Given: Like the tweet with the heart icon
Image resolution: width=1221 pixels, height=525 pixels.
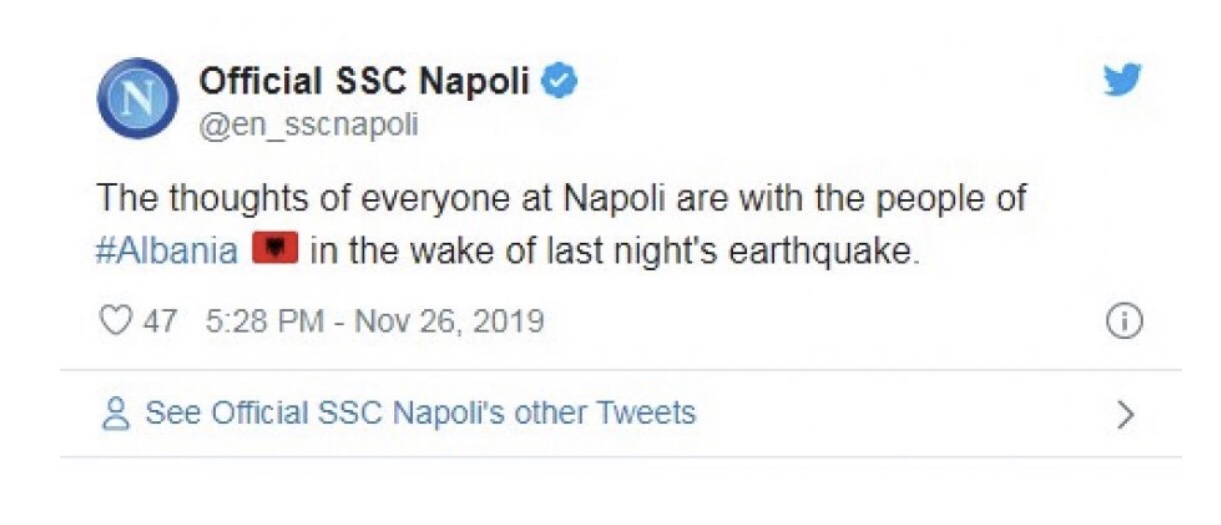Looking at the screenshot, I should point(117,321).
